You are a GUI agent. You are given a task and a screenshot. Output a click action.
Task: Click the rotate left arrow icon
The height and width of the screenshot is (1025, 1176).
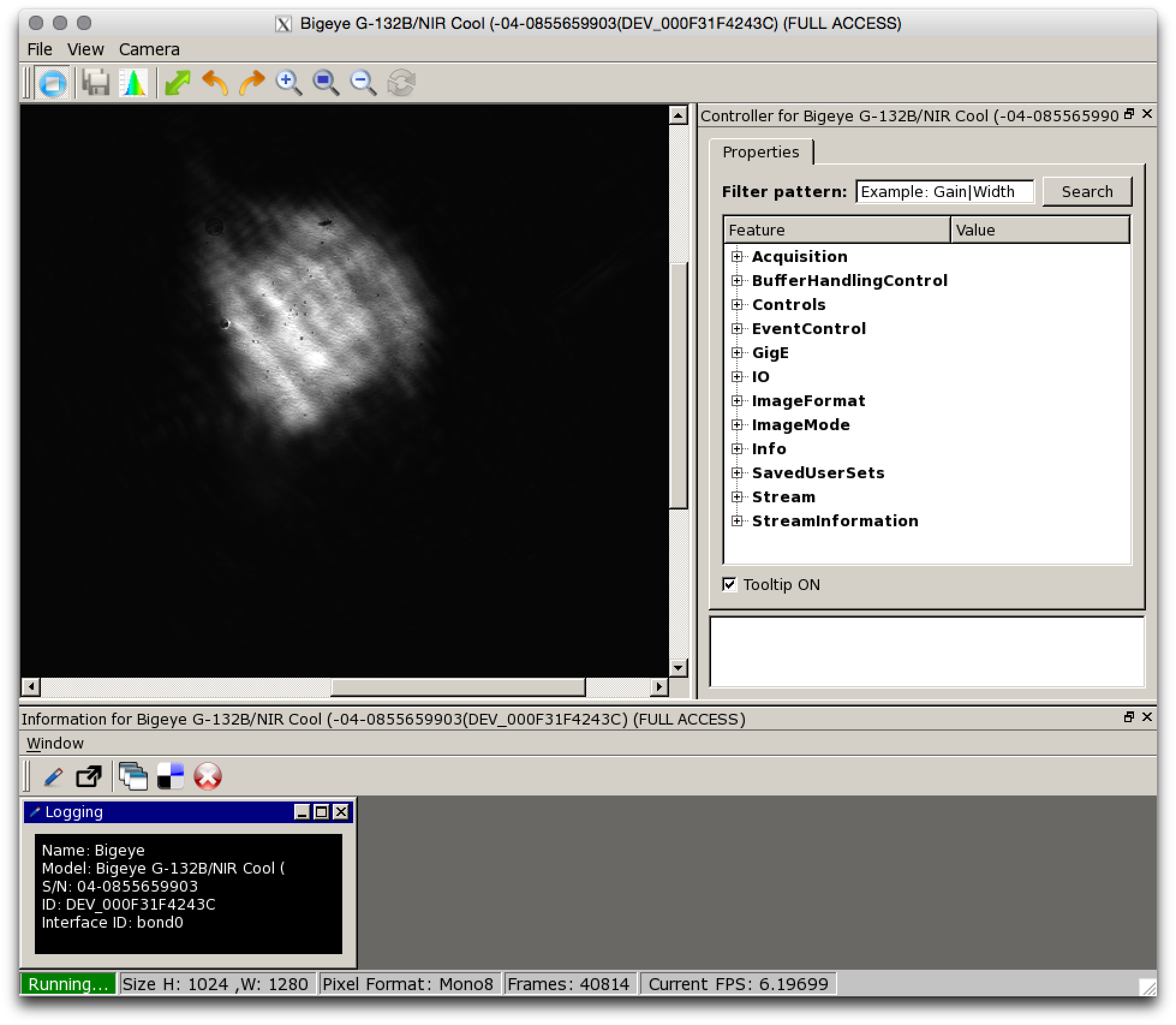tap(214, 83)
